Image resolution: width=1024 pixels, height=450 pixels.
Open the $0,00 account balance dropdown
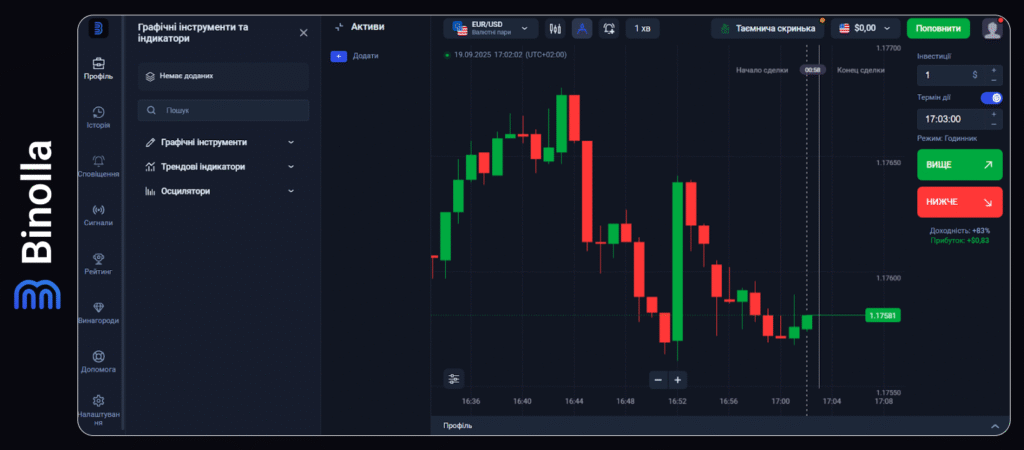(x=865, y=28)
